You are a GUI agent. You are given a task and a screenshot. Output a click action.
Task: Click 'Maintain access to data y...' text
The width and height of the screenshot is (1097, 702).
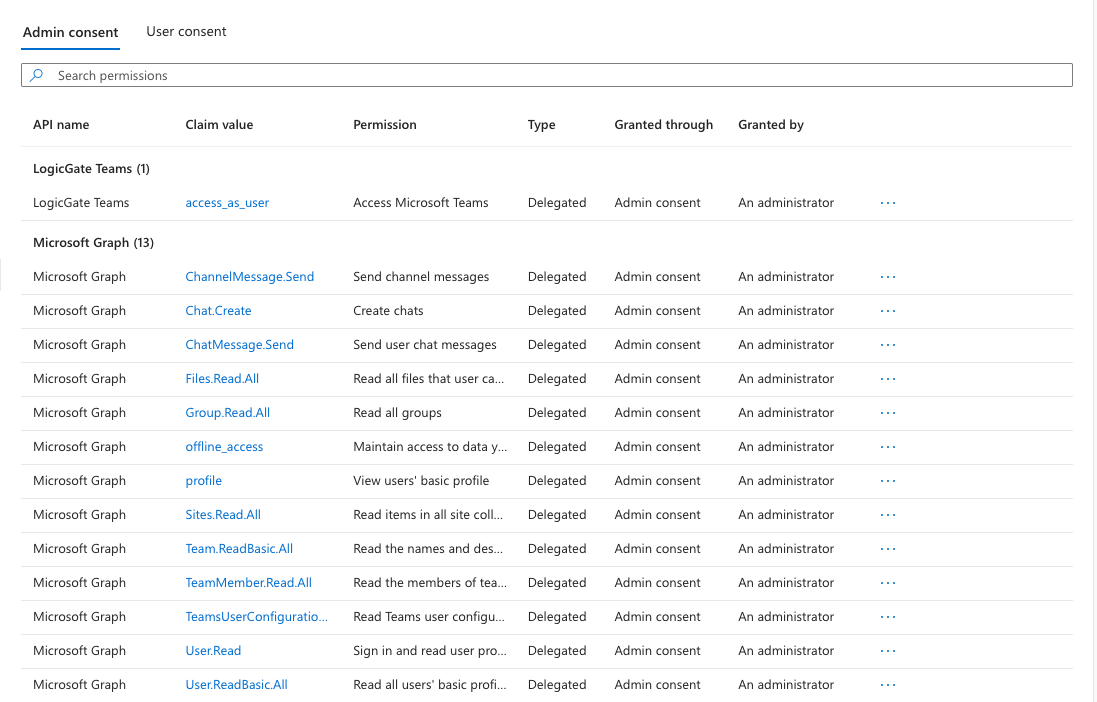tap(430, 447)
